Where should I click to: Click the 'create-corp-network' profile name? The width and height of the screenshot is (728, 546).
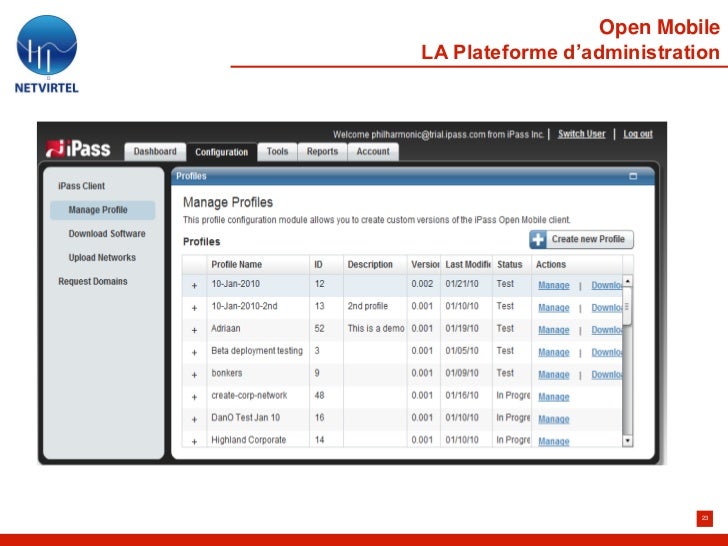click(249, 396)
